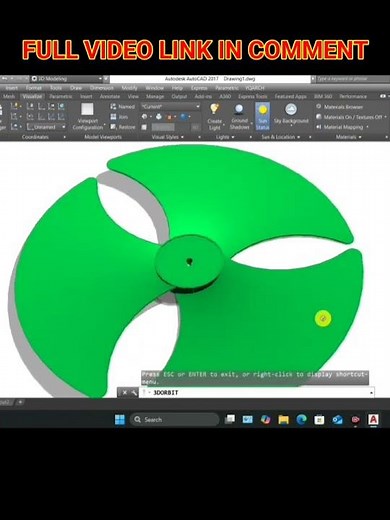Screen dimensions: 390x520
Task: Click the AutoCAD taskbar icon
Action: click(x=373, y=419)
